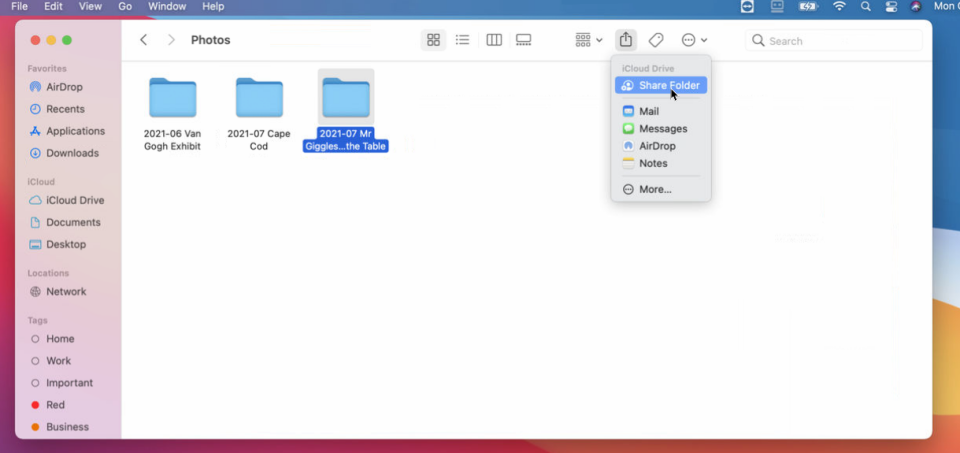This screenshot has height=453, width=960.
Task: Switch Finder to gallery view
Action: [524, 40]
